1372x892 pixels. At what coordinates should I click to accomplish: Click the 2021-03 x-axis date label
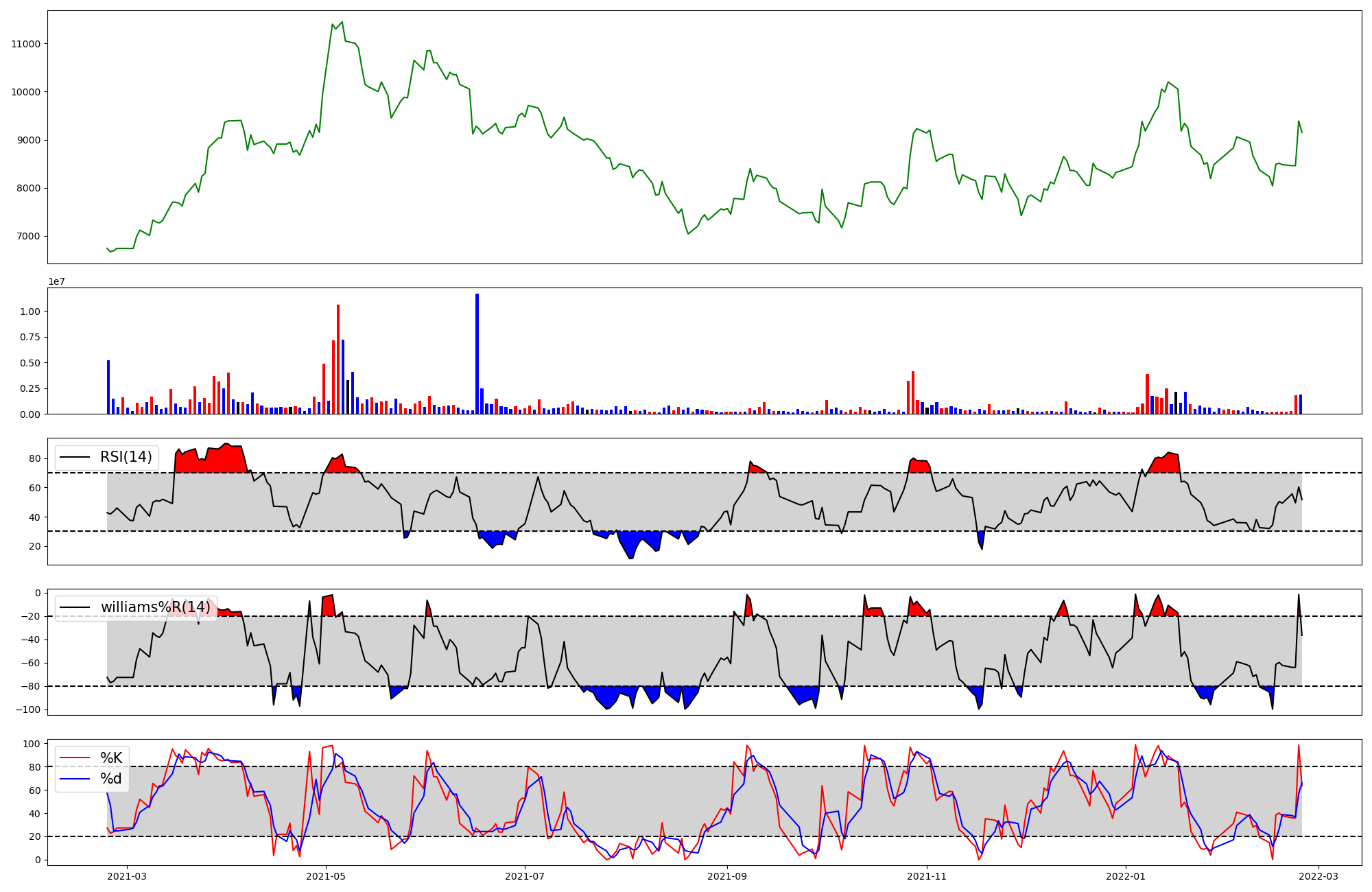127,876
